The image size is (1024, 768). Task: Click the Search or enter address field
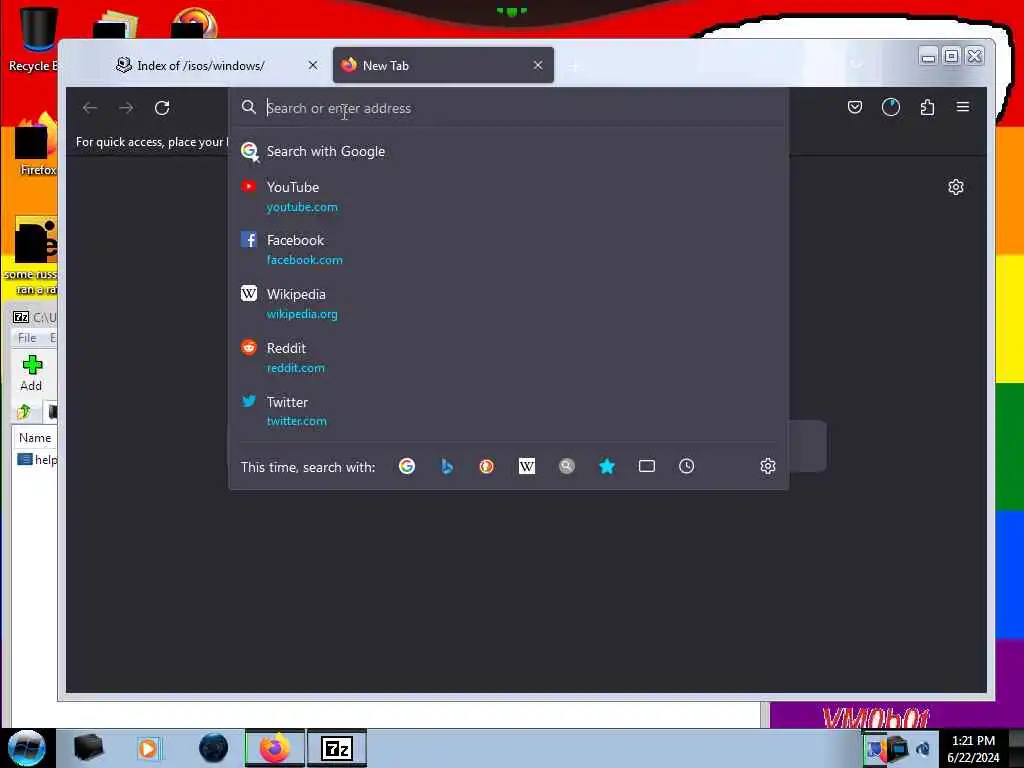tap(508, 108)
